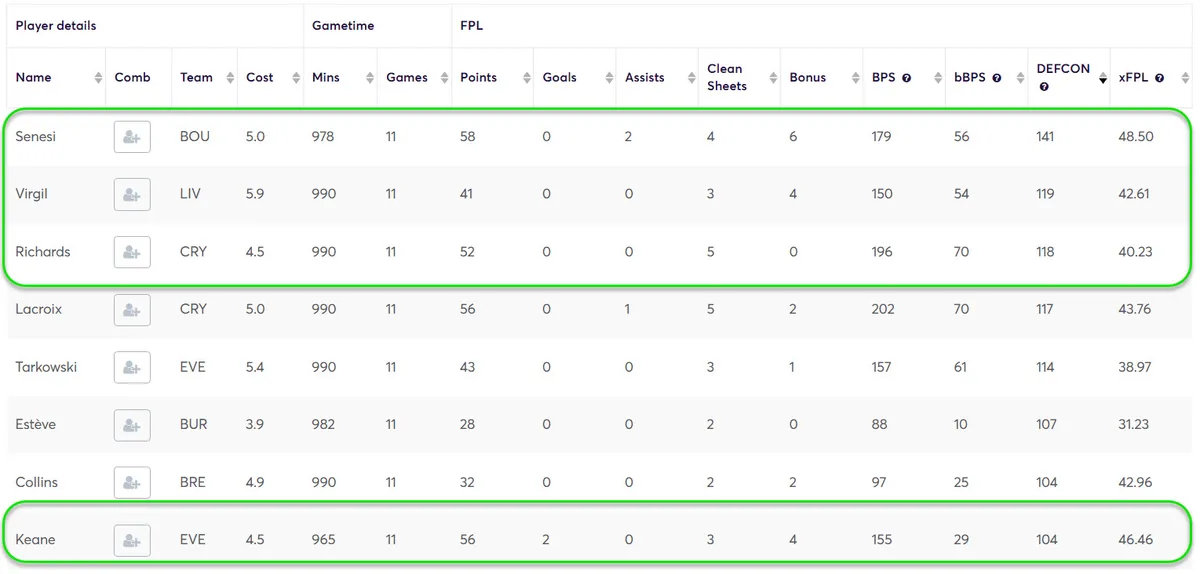Open the xFPL help tooltip icon
This screenshot has width=1200, height=574.
[1159, 78]
